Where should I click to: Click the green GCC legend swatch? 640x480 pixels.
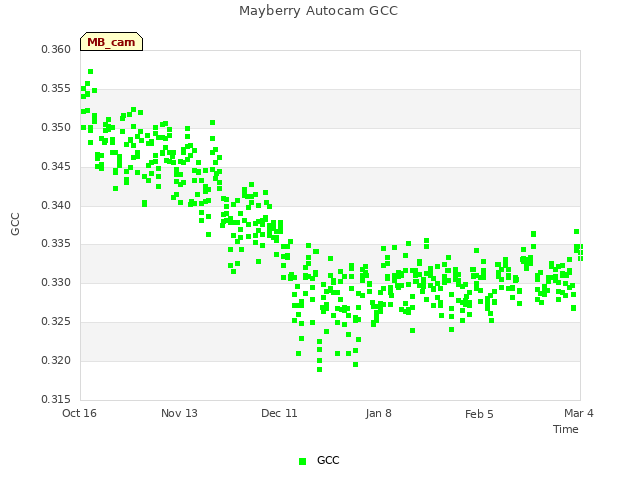302,461
